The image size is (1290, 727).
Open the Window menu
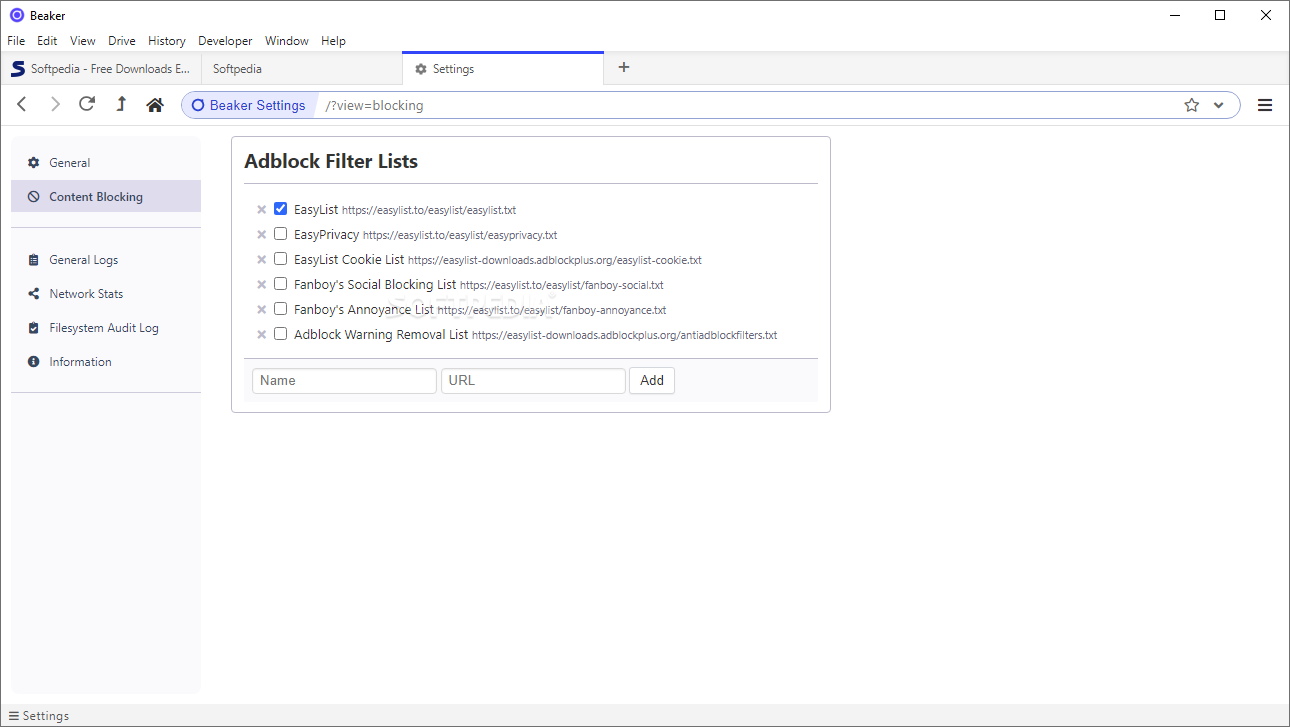pyautogui.click(x=287, y=41)
